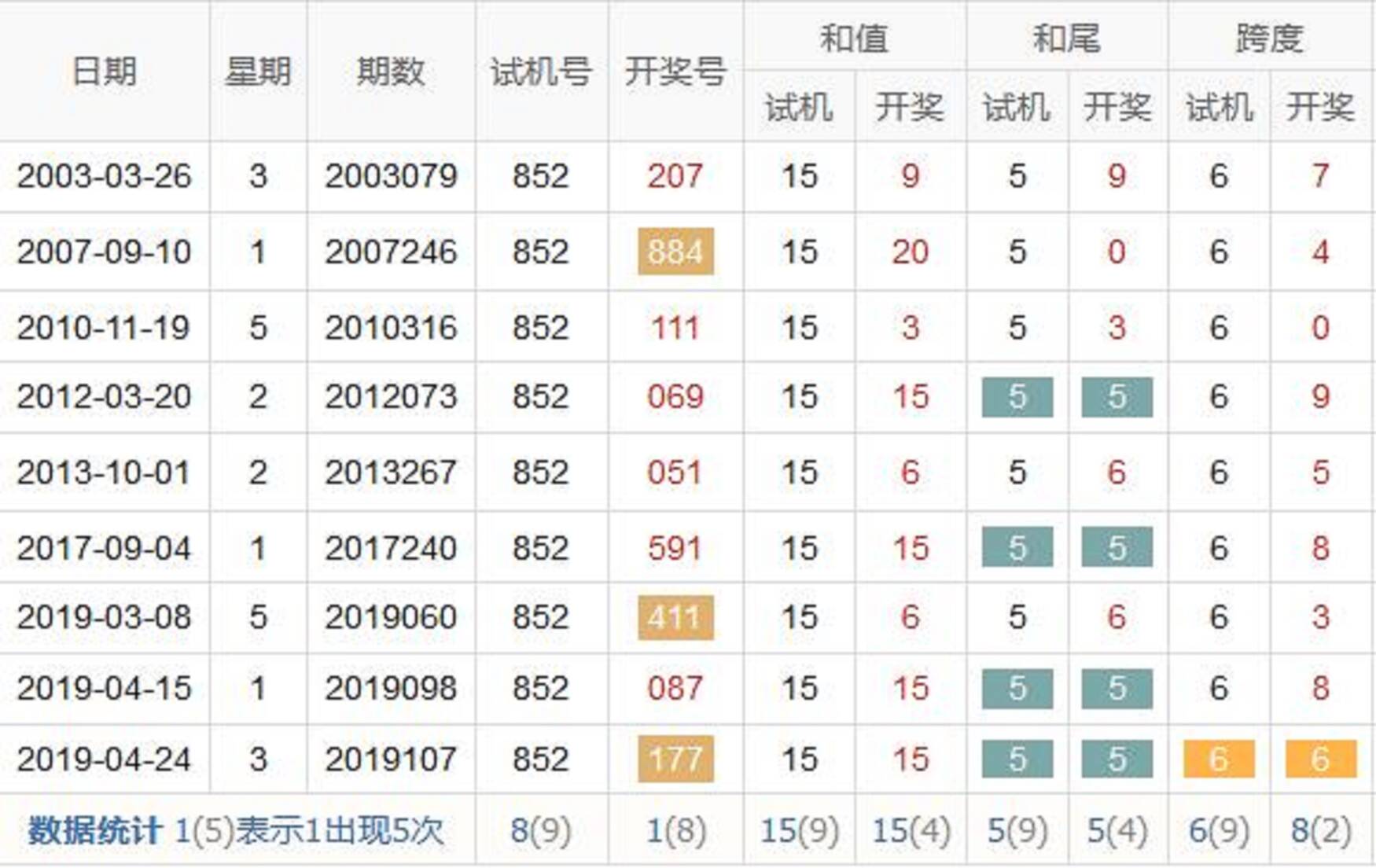Select the 1(8) statistic under 开奖号
This screenshot has width=1376, height=868.
[x=675, y=830]
